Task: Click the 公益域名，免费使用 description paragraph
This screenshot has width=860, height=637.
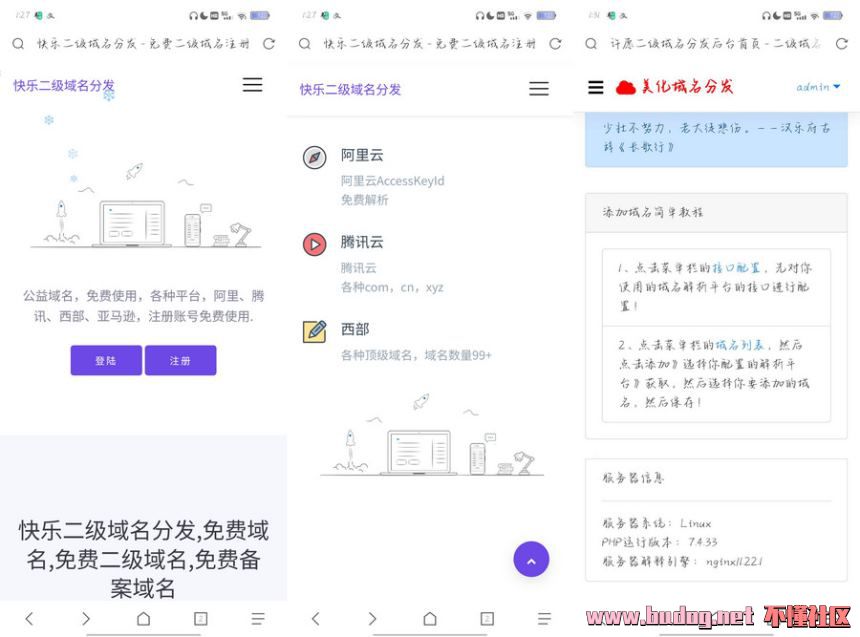Action: (144, 306)
